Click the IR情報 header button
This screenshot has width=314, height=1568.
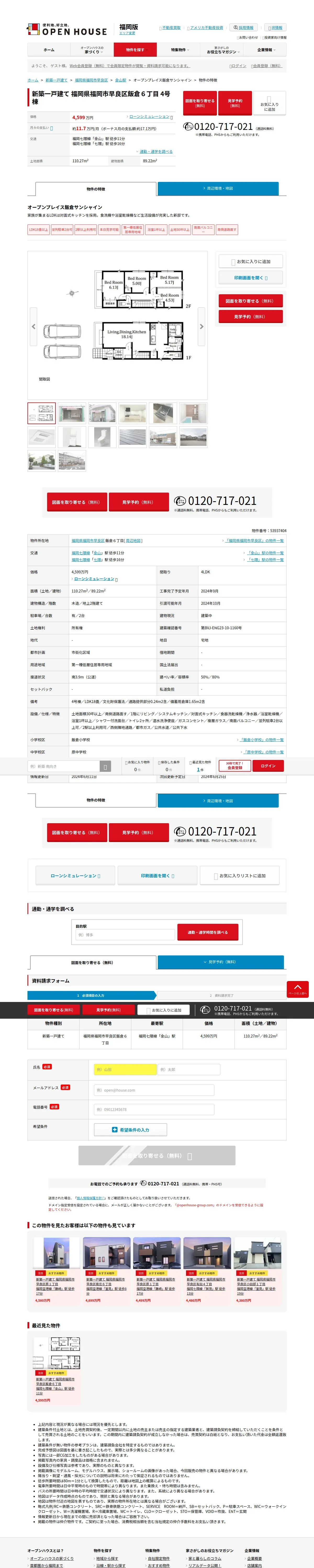click(276, 27)
